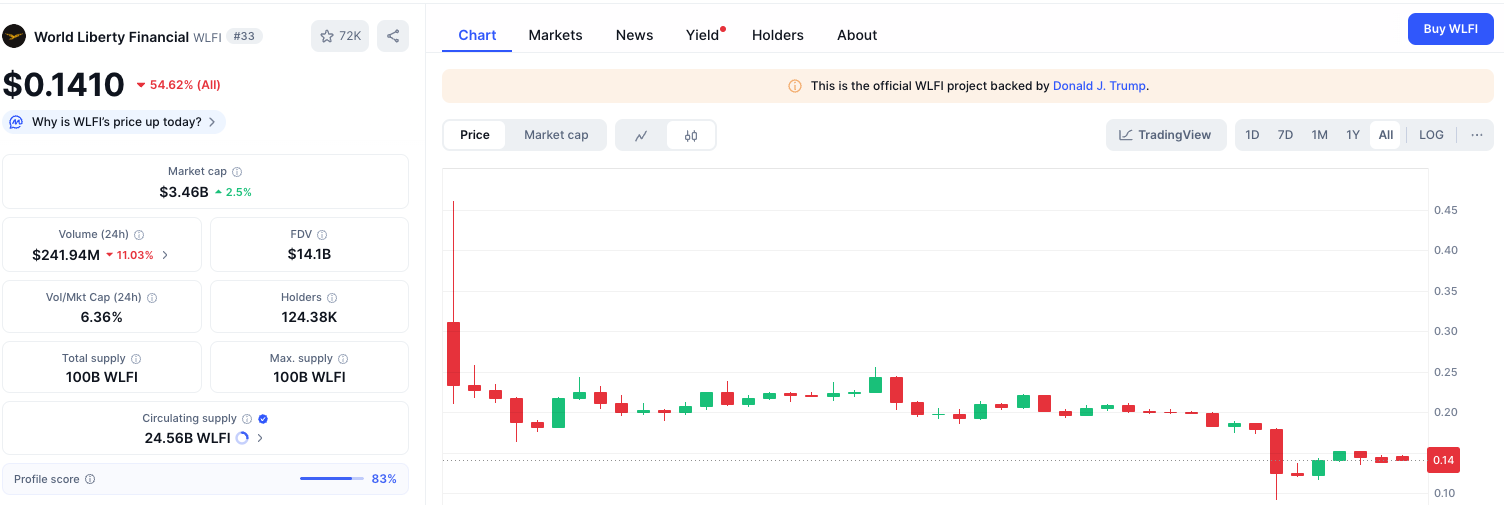Open Market cap info tooltip icon
This screenshot has width=1504, height=505.
click(237, 172)
